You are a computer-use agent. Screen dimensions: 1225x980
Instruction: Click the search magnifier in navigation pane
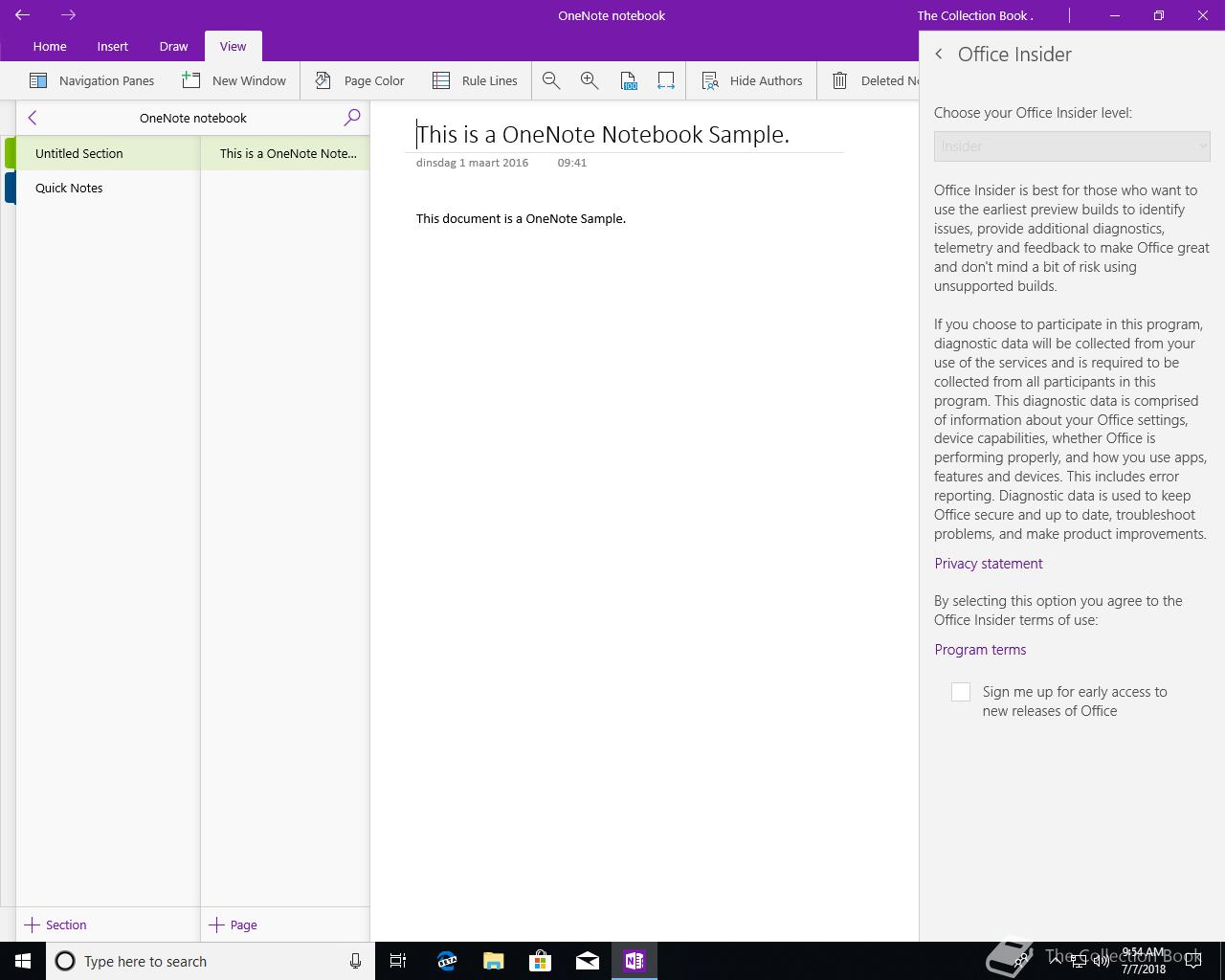coord(352,118)
